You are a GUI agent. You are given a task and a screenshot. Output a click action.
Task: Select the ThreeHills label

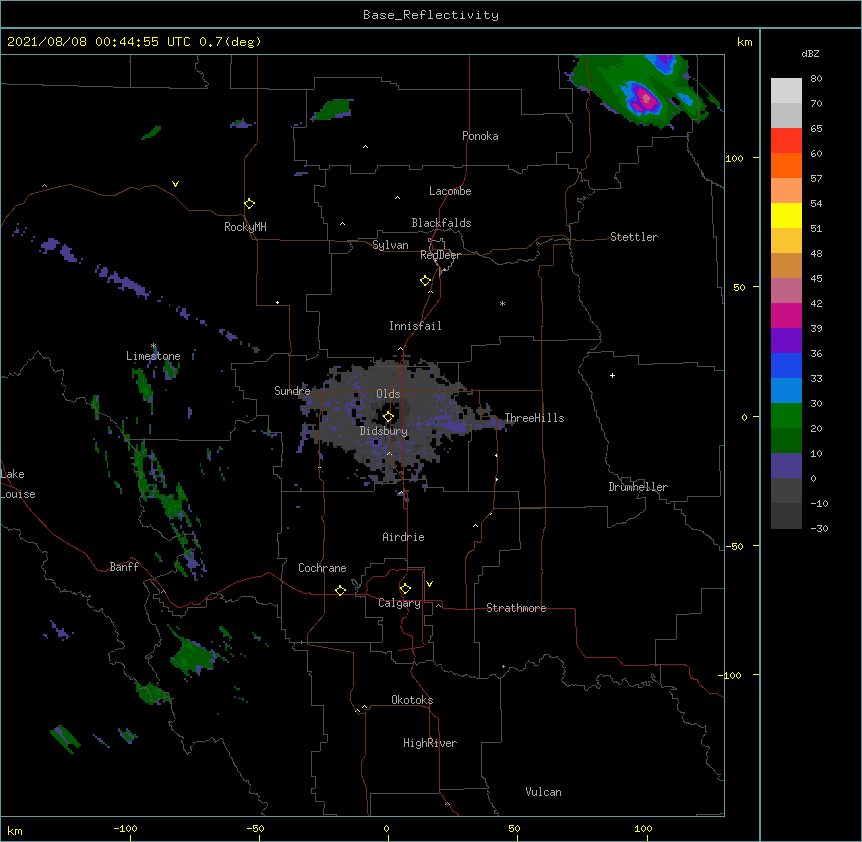(534, 418)
